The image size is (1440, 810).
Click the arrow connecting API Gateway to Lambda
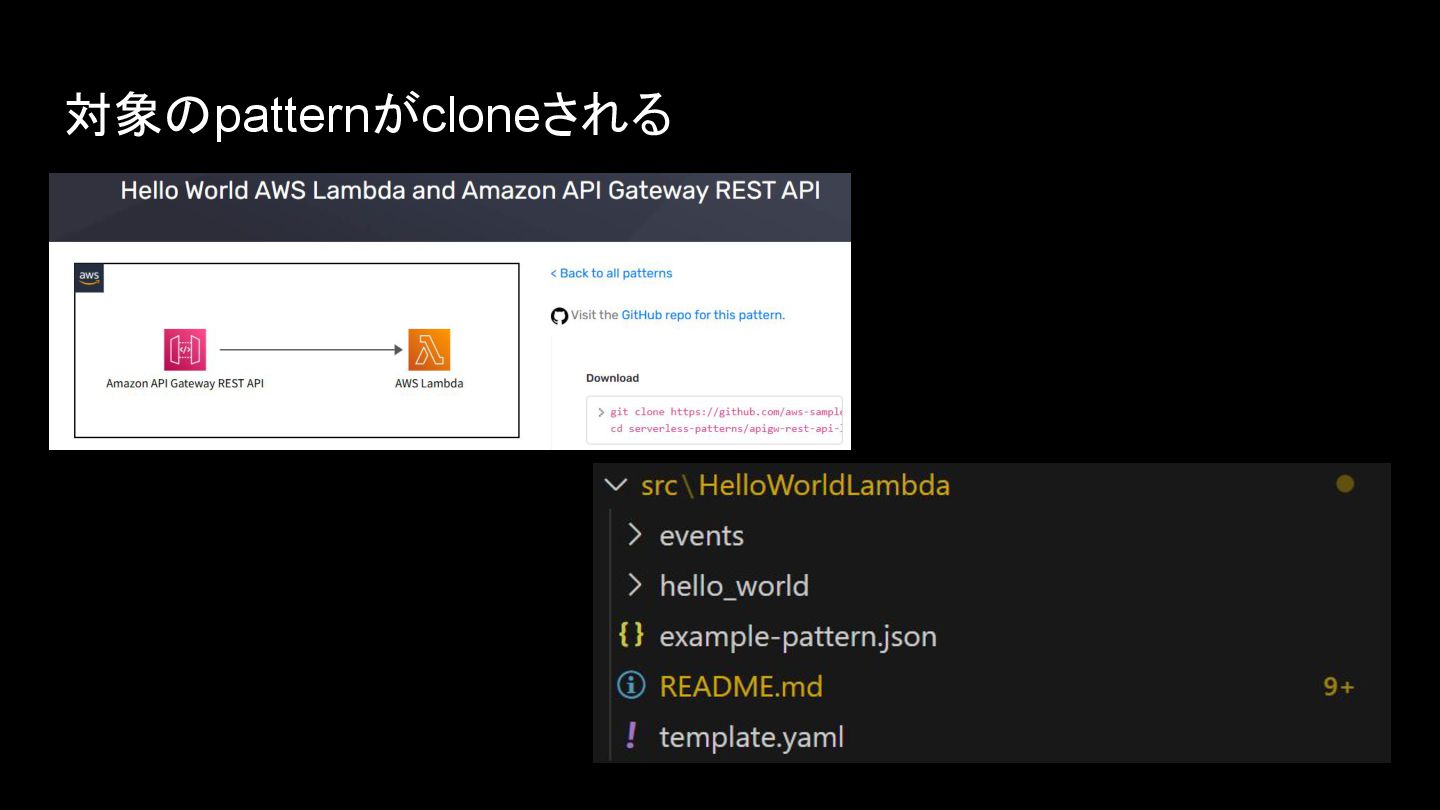pos(311,350)
